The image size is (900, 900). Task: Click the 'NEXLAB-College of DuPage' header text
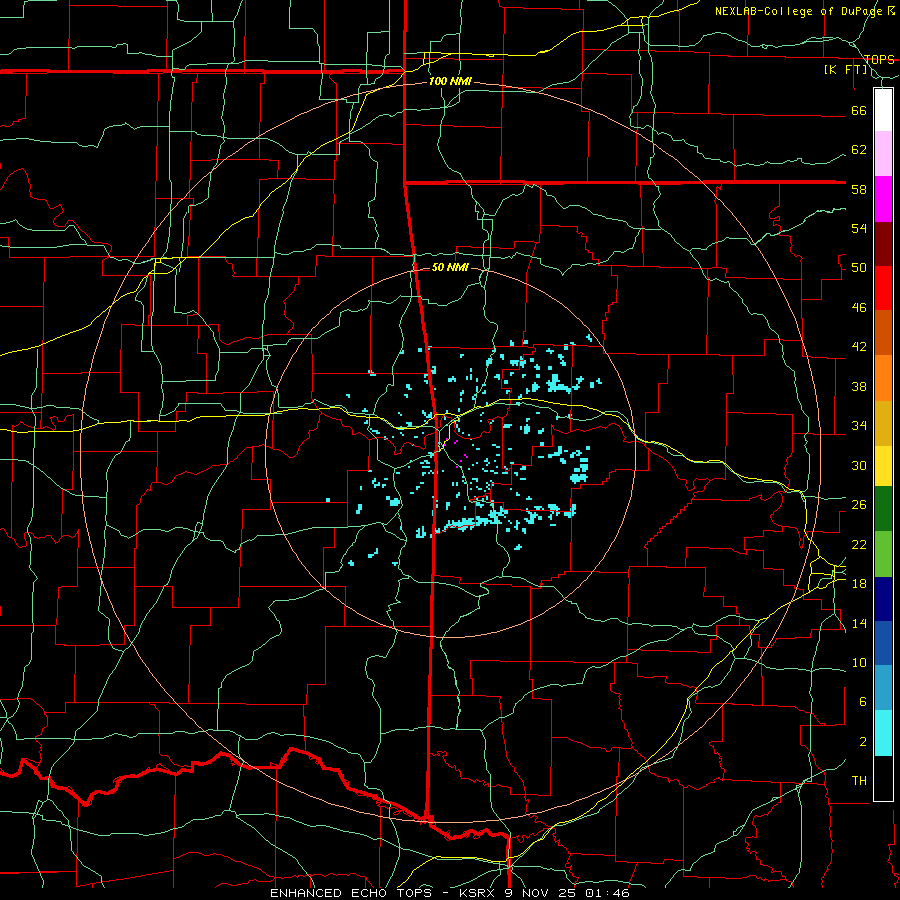tap(800, 11)
